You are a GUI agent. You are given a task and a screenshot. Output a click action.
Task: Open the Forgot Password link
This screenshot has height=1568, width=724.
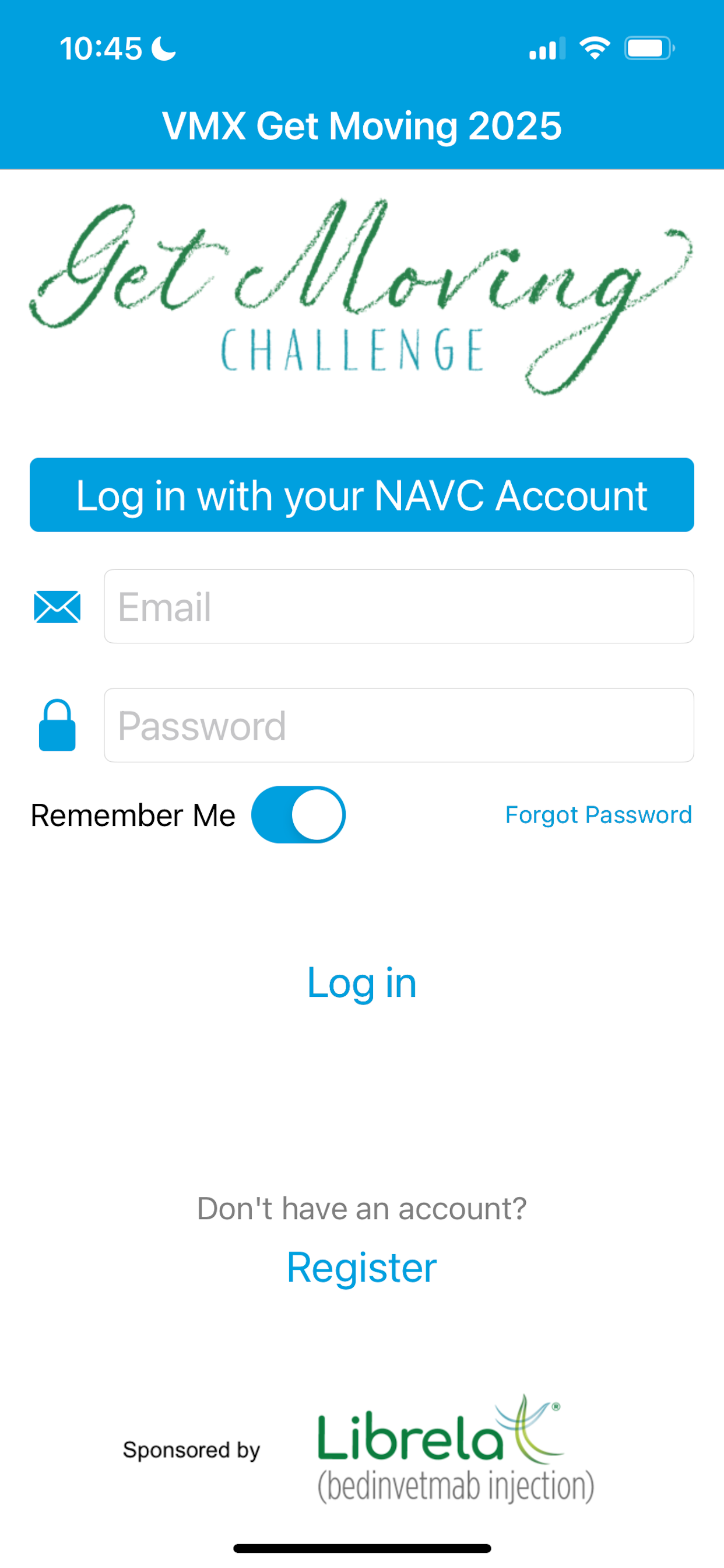coord(599,814)
